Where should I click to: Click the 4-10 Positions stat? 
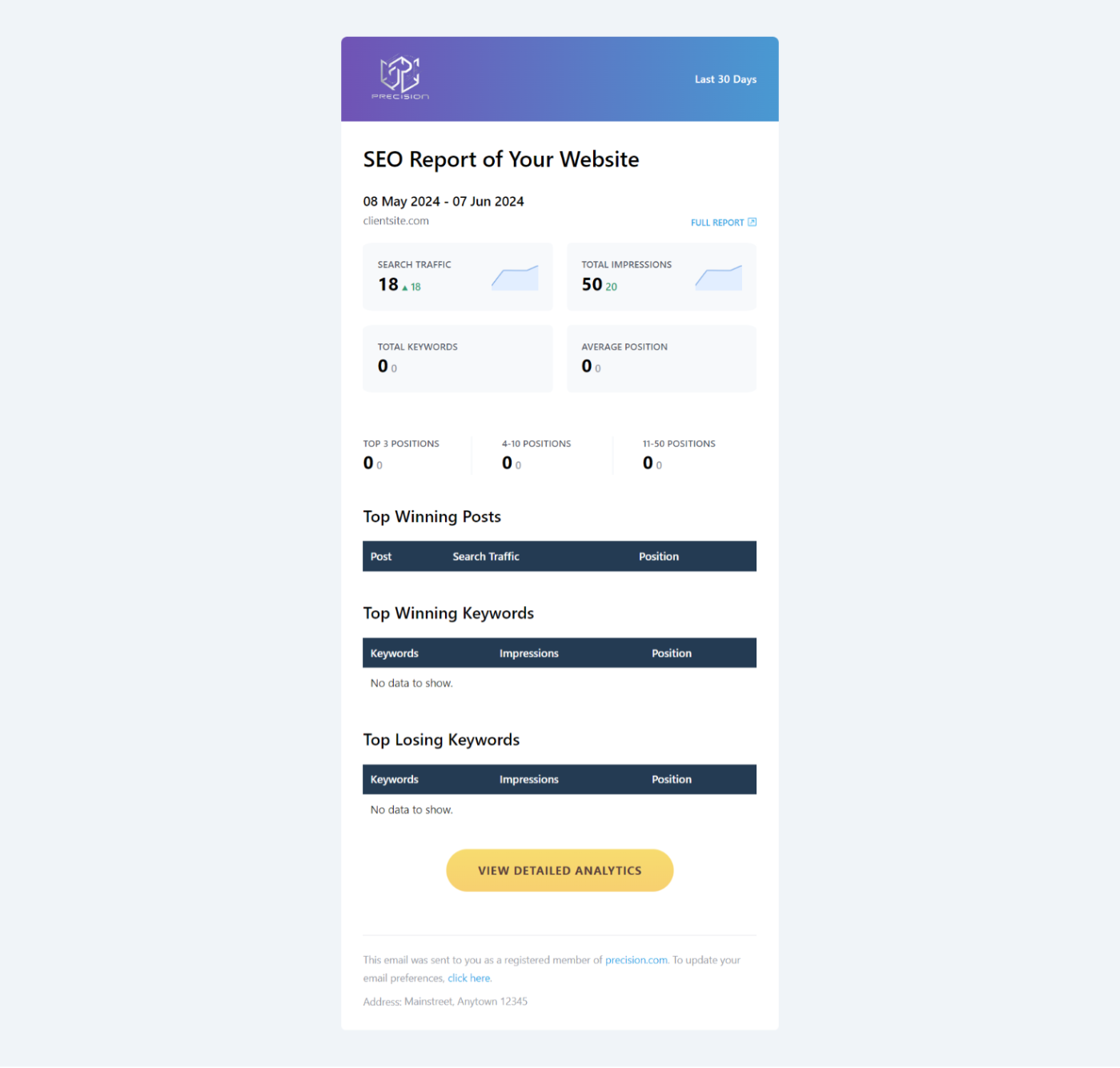pyautogui.click(x=536, y=454)
